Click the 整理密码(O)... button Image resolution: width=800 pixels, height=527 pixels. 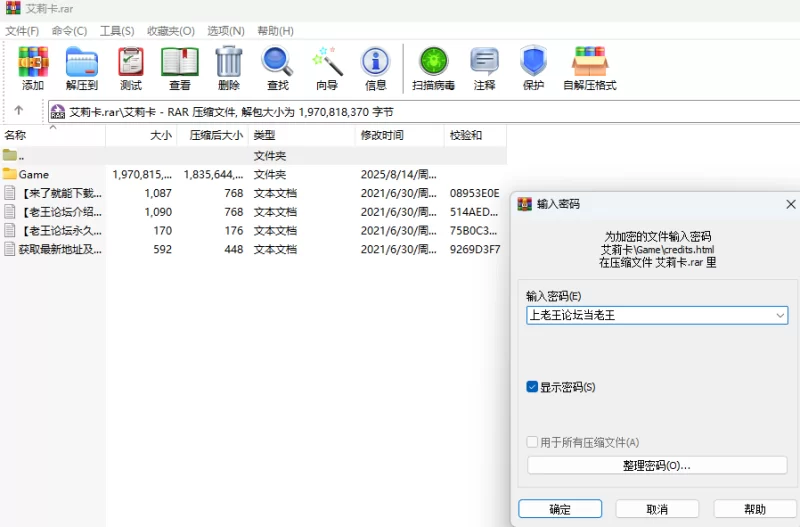[x=657, y=465]
